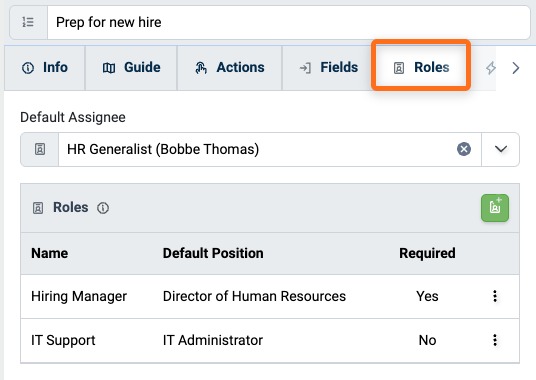
Task: Select the Hiring Manager role name
Action: coord(79,296)
